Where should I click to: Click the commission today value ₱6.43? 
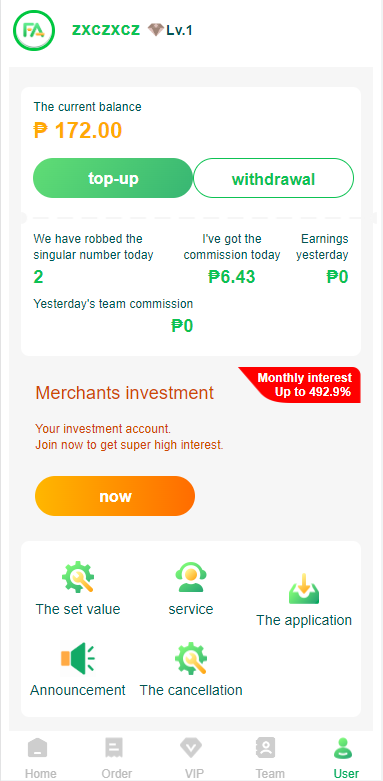(232, 276)
